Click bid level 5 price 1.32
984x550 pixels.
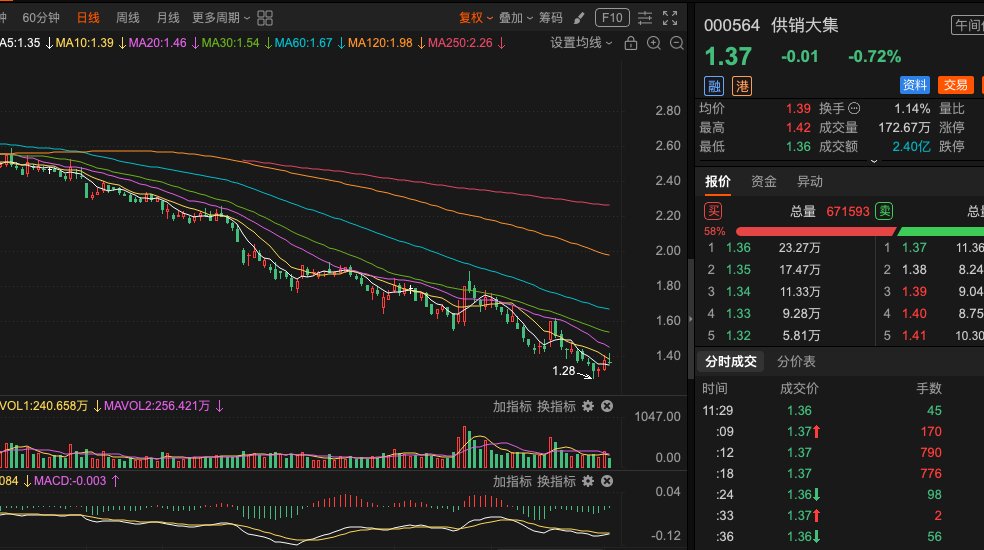tap(738, 335)
